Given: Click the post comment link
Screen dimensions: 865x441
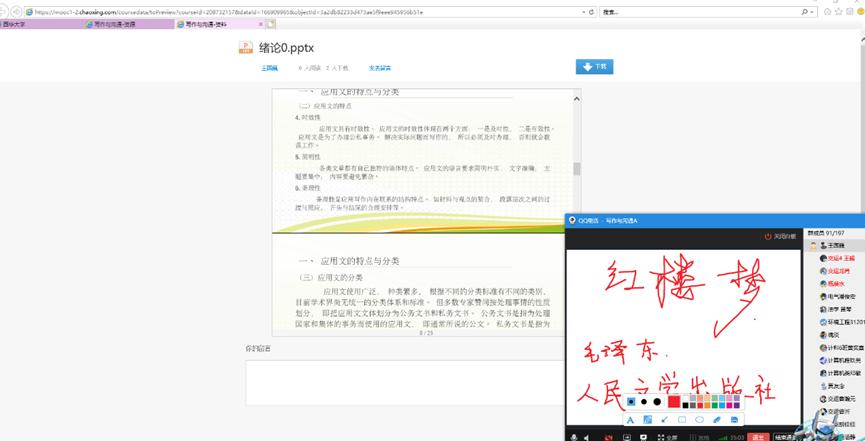Looking at the screenshot, I should click(x=380, y=68).
